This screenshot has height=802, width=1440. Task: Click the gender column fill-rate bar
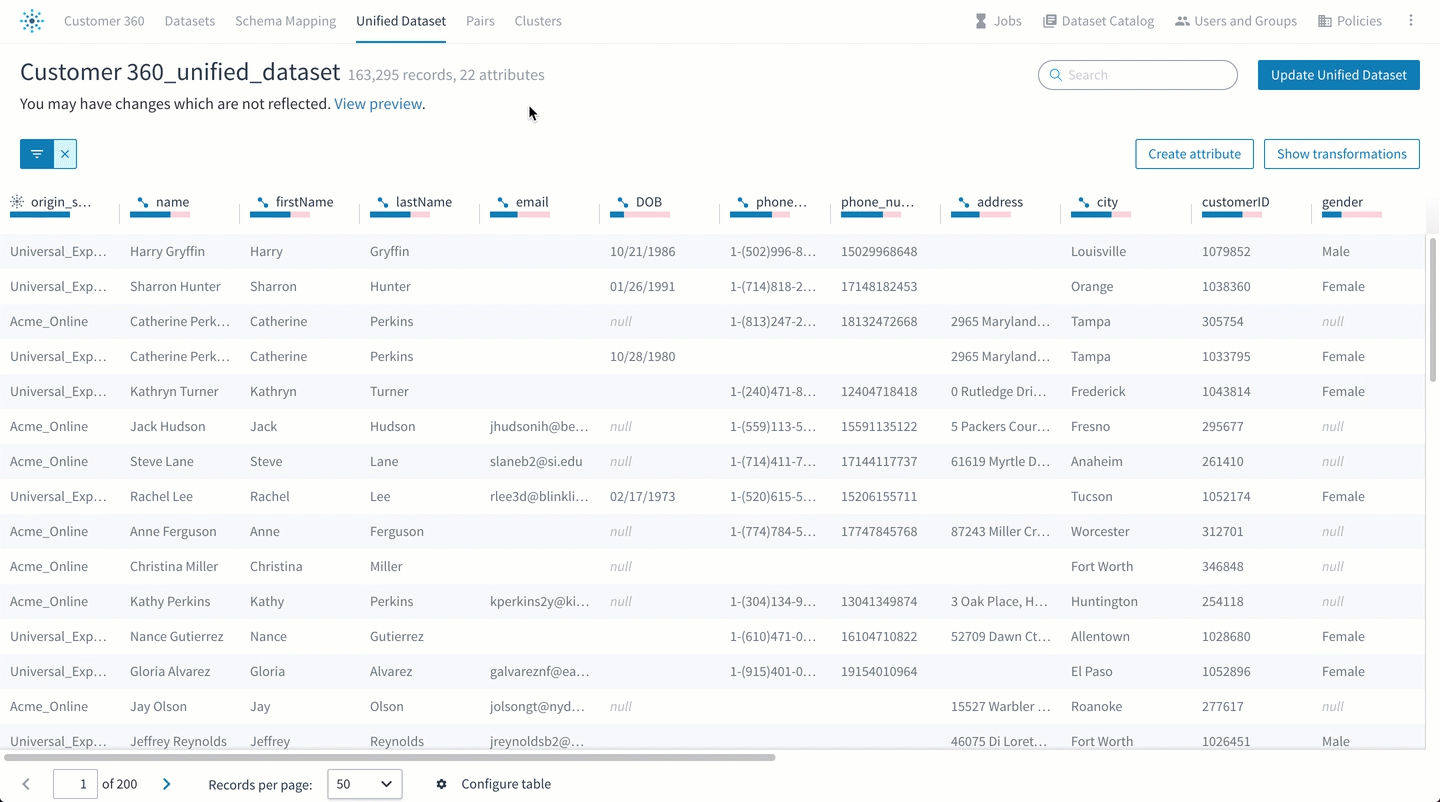click(x=1352, y=214)
